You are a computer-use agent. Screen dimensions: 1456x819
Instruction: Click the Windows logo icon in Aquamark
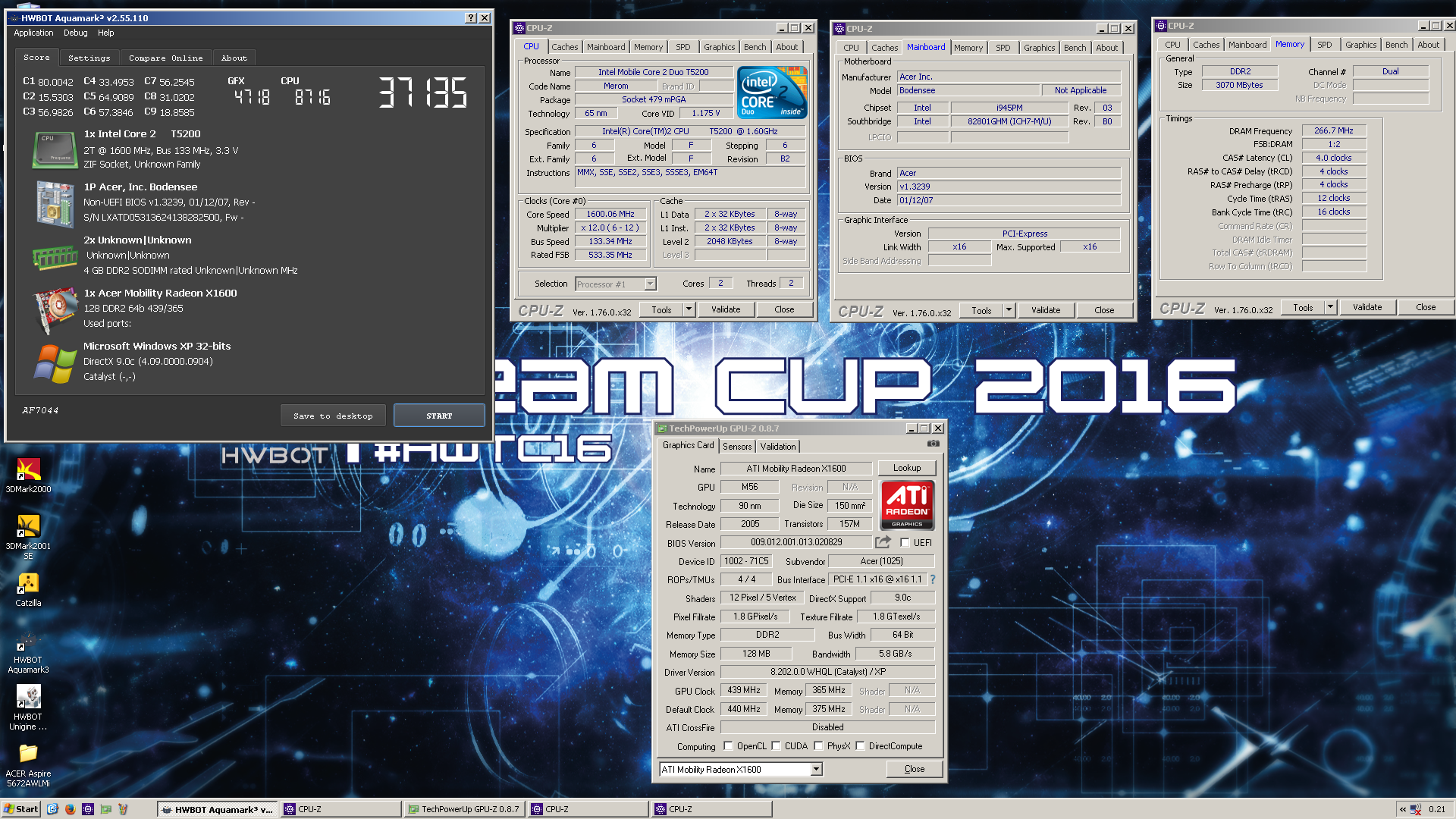(x=55, y=364)
